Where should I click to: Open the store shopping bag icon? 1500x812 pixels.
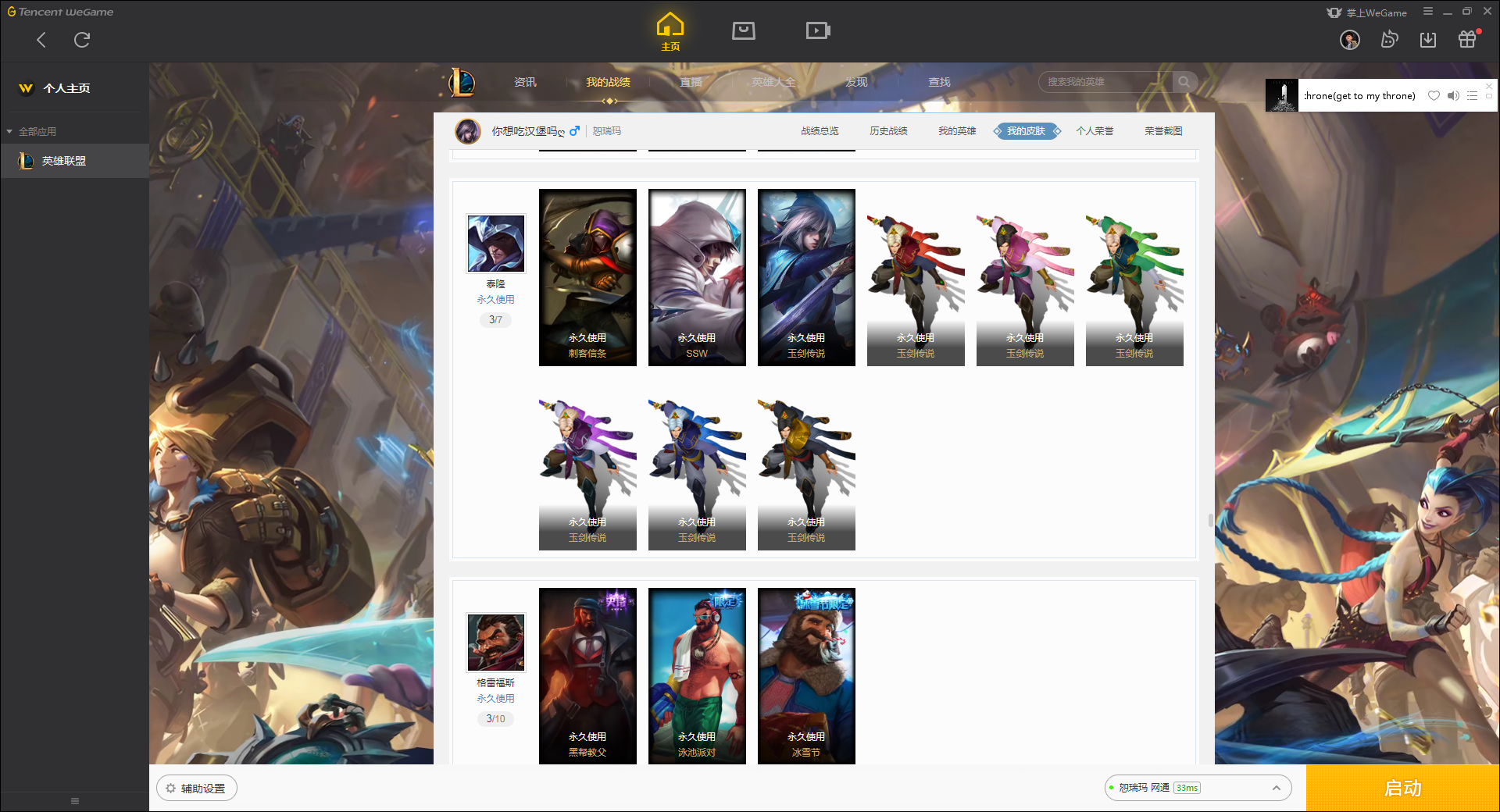tap(744, 30)
